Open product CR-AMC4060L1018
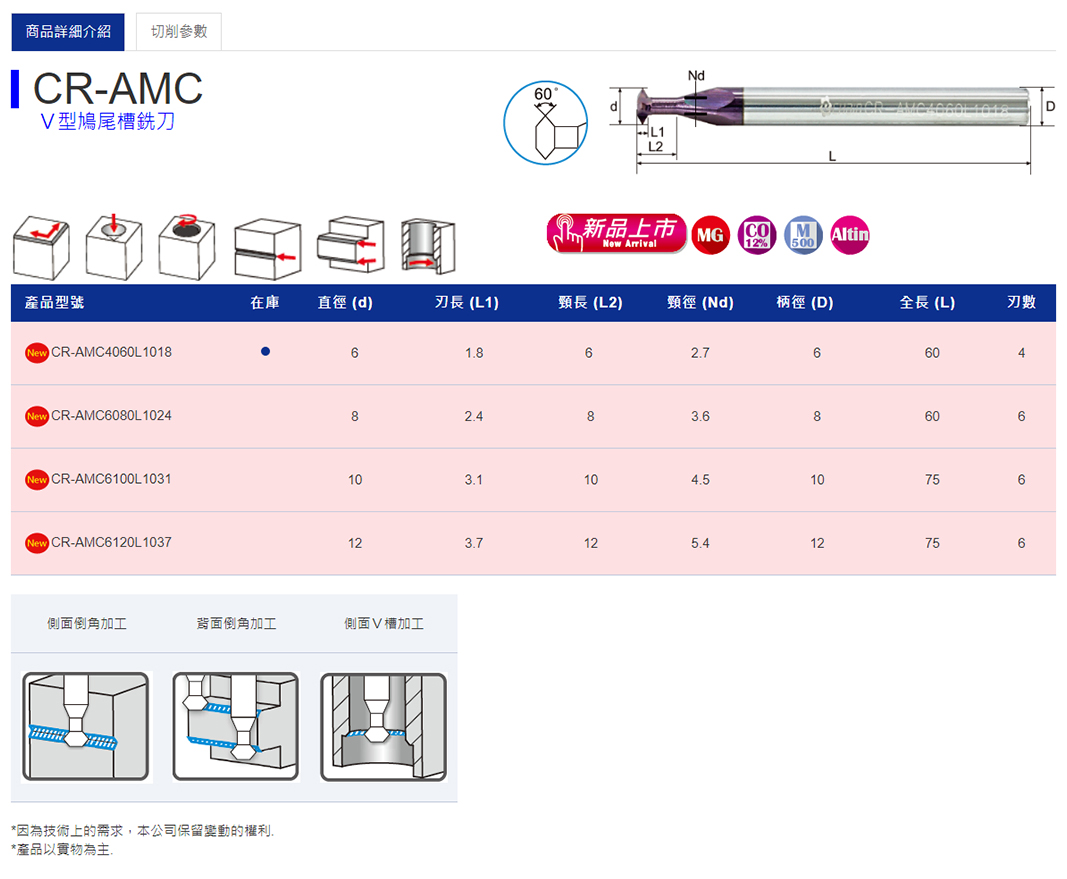Viewport: 1067px width, 879px height. tap(111, 352)
